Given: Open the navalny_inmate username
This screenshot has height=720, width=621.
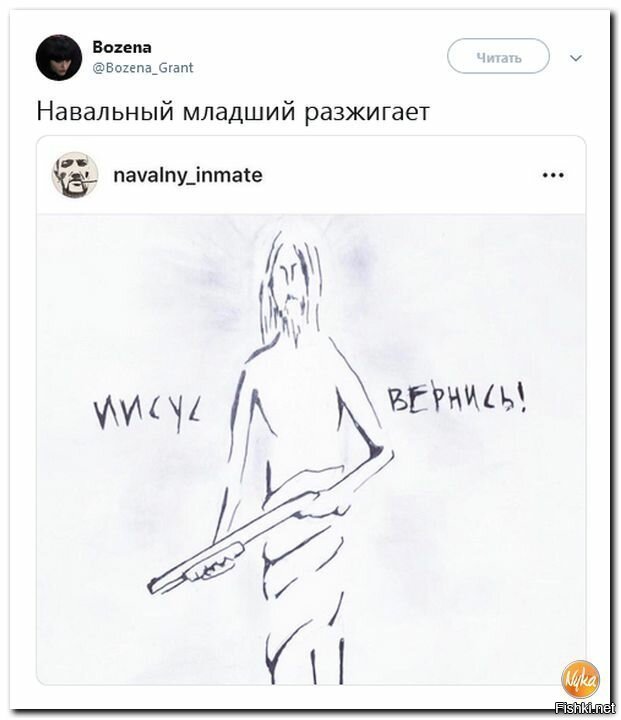Looking at the screenshot, I should point(188,175).
